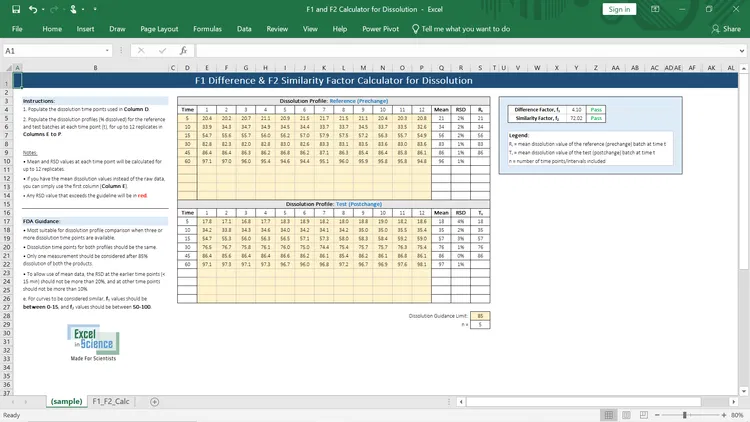750x422 pixels.
Task: Click the Redo arrow icon
Action: click(54, 9)
